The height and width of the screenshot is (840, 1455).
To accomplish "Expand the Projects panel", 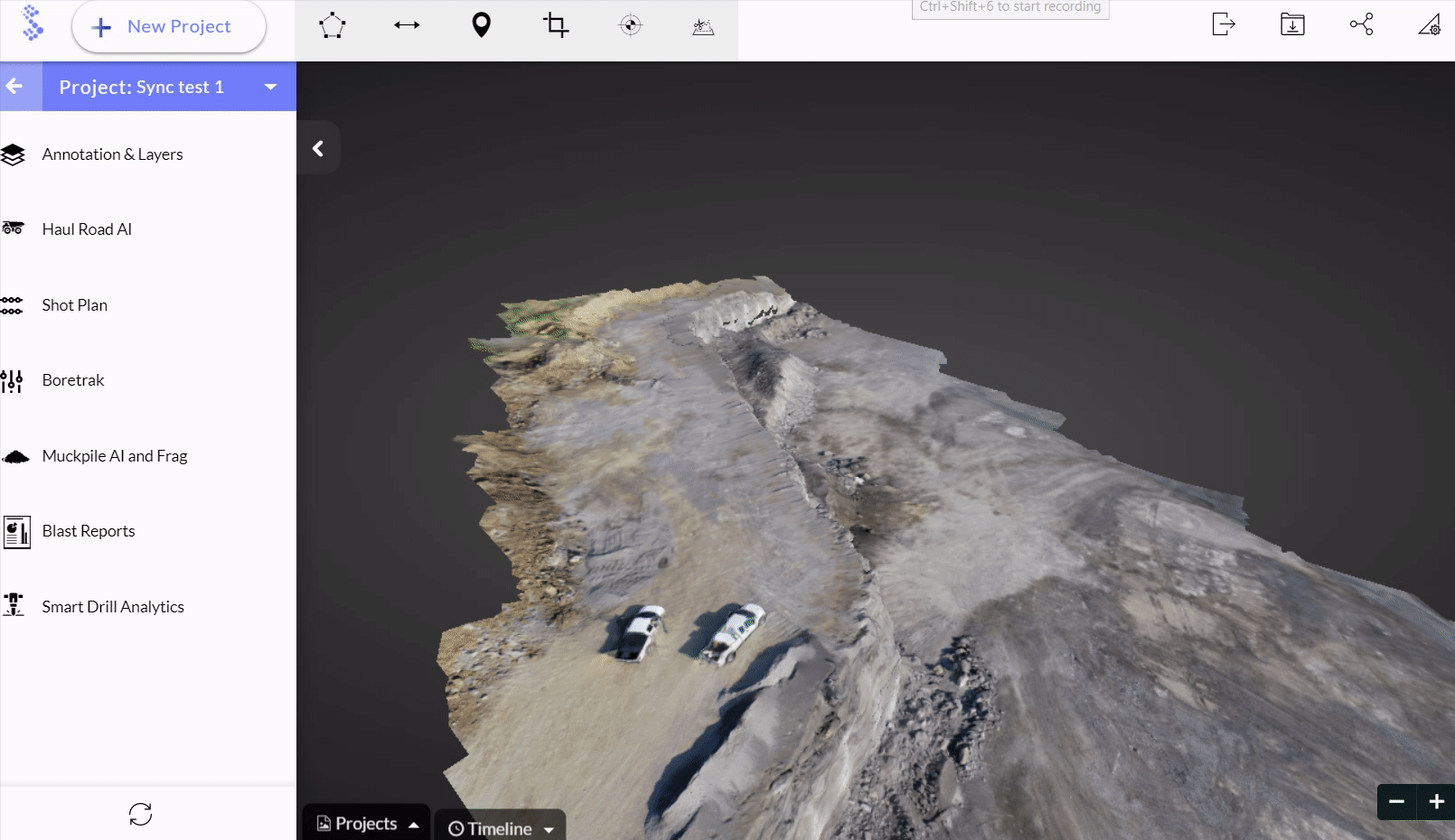I will tap(367, 823).
